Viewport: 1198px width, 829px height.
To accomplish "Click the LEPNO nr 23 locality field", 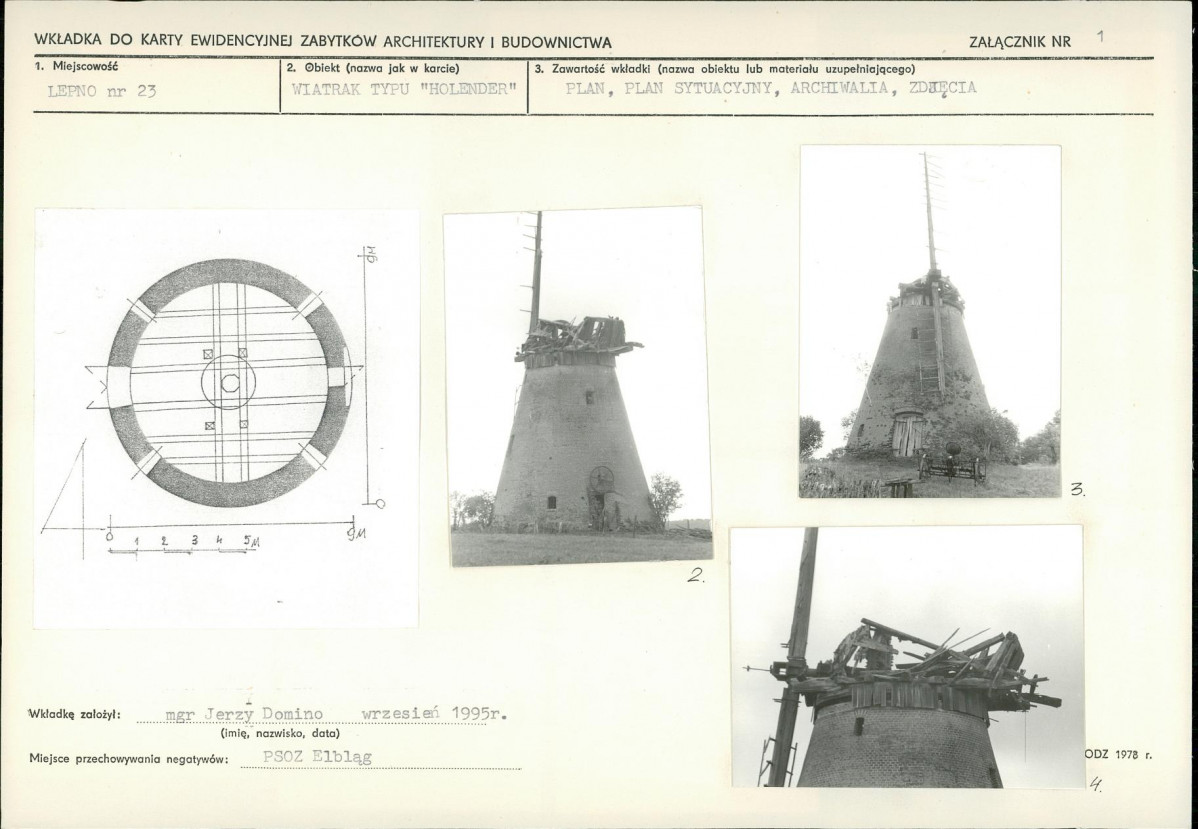I will pyautogui.click(x=102, y=91).
